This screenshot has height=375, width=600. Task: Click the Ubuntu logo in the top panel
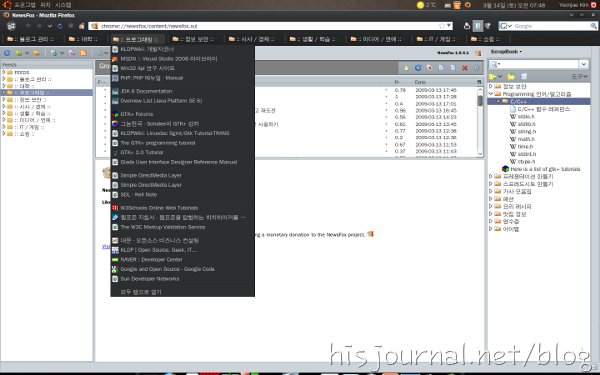point(7,5)
